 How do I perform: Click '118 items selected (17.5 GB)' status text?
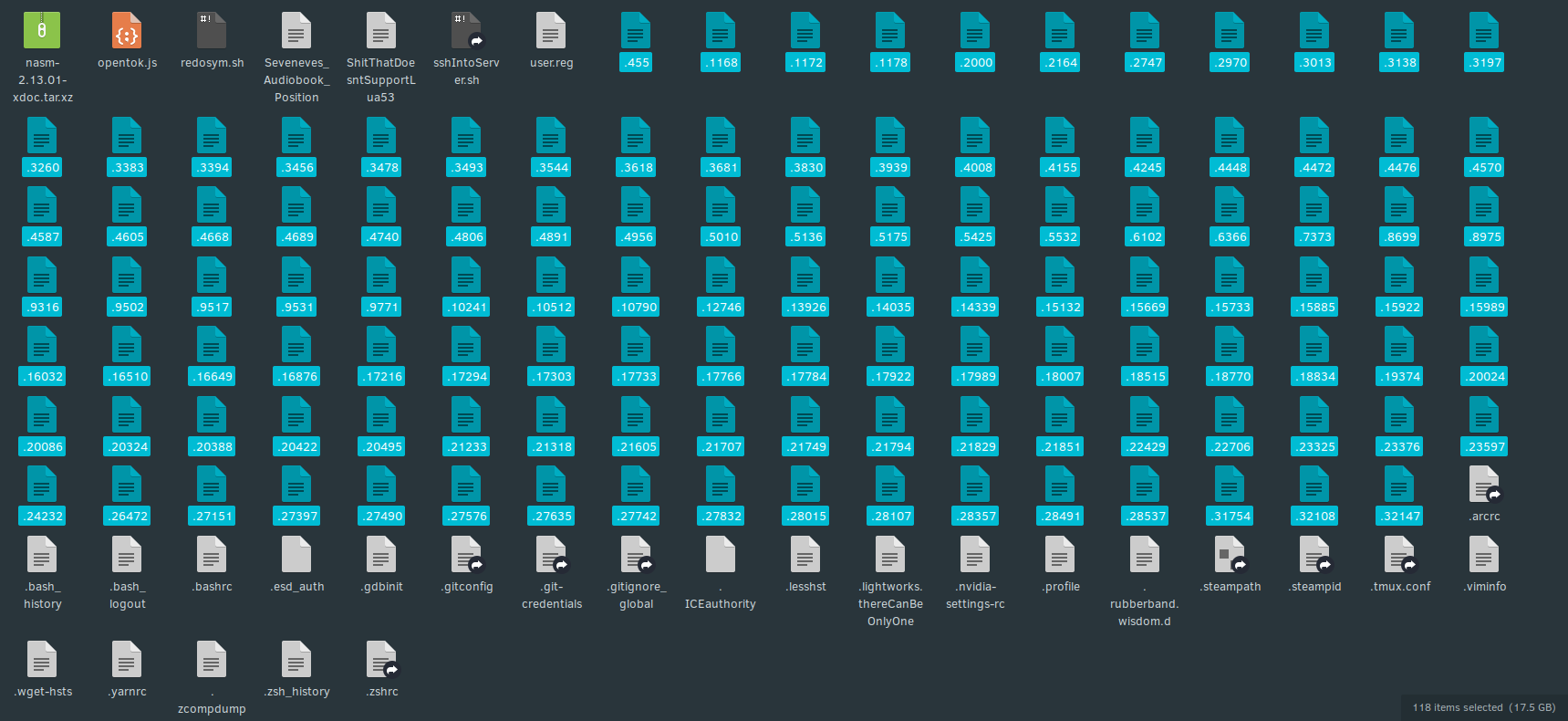point(1484,707)
